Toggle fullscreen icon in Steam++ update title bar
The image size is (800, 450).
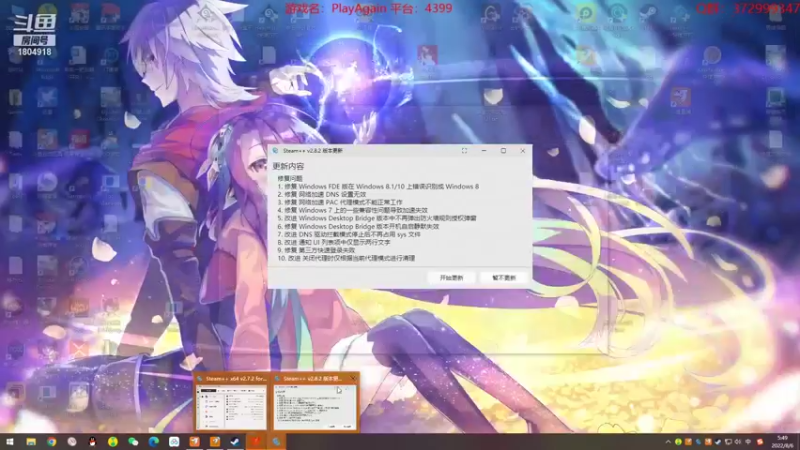coord(464,151)
